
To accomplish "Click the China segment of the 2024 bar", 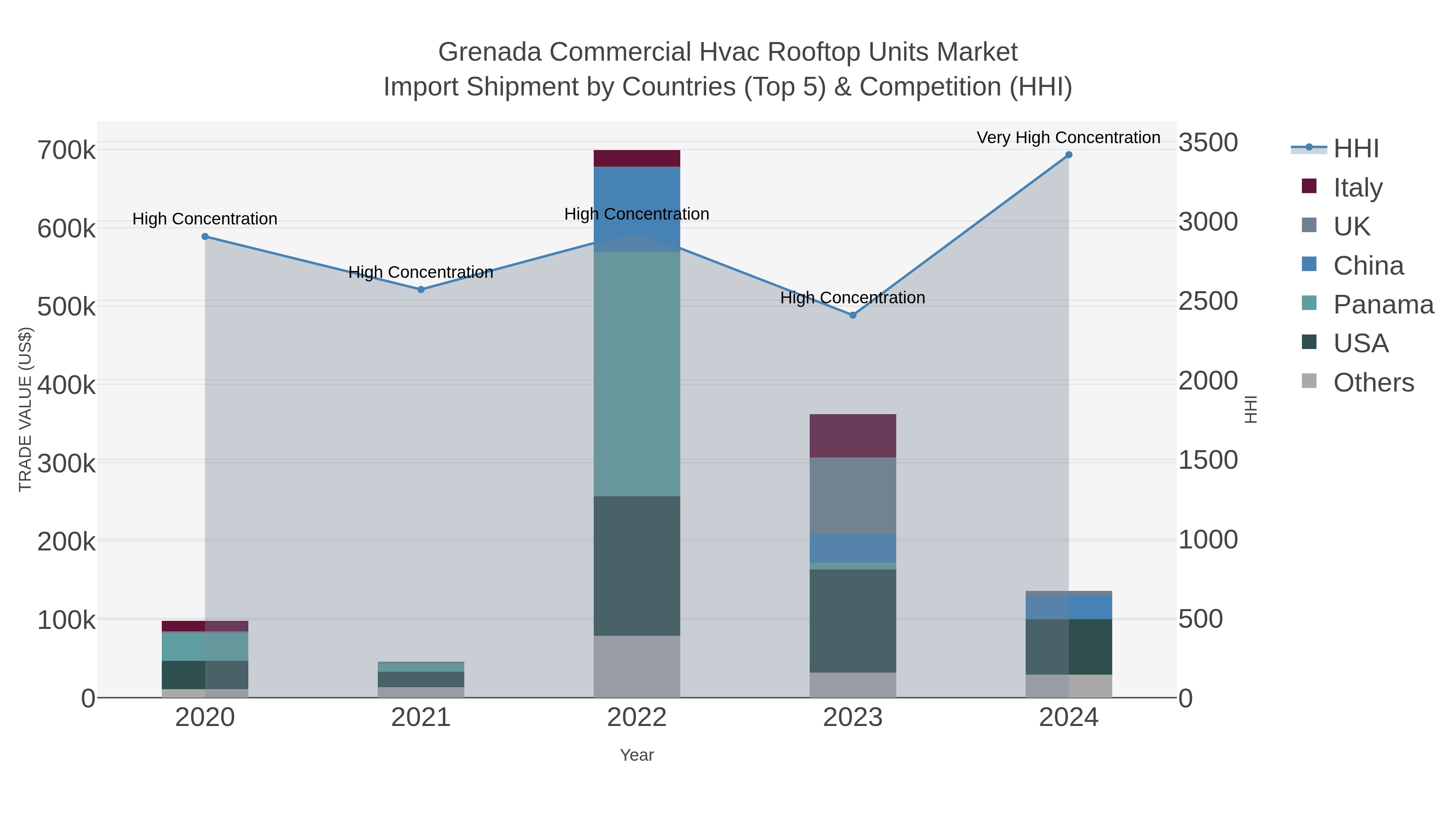I will pos(1069,607).
